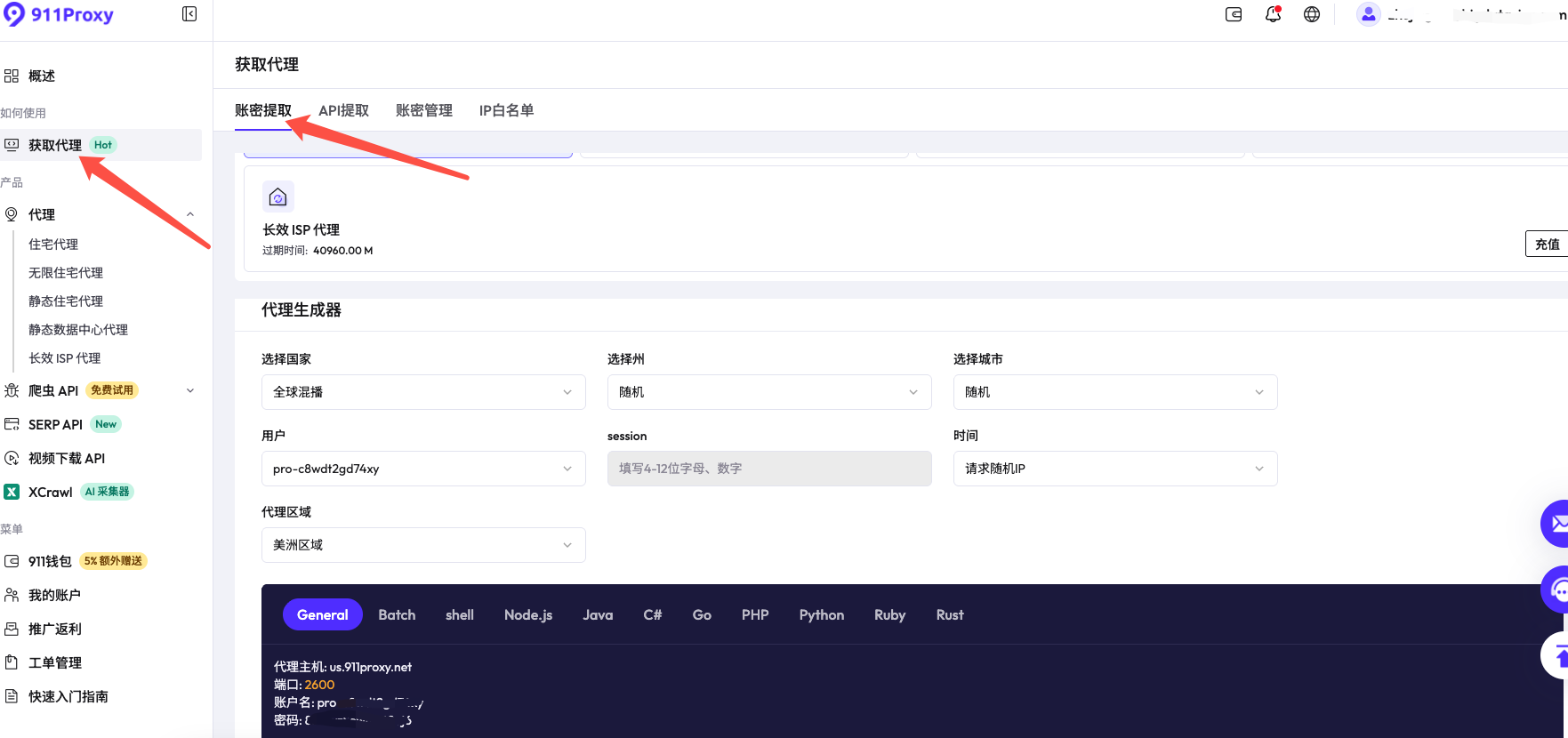Image resolution: width=1568 pixels, height=738 pixels.
Task: Select the Batch code tab
Action: (397, 614)
